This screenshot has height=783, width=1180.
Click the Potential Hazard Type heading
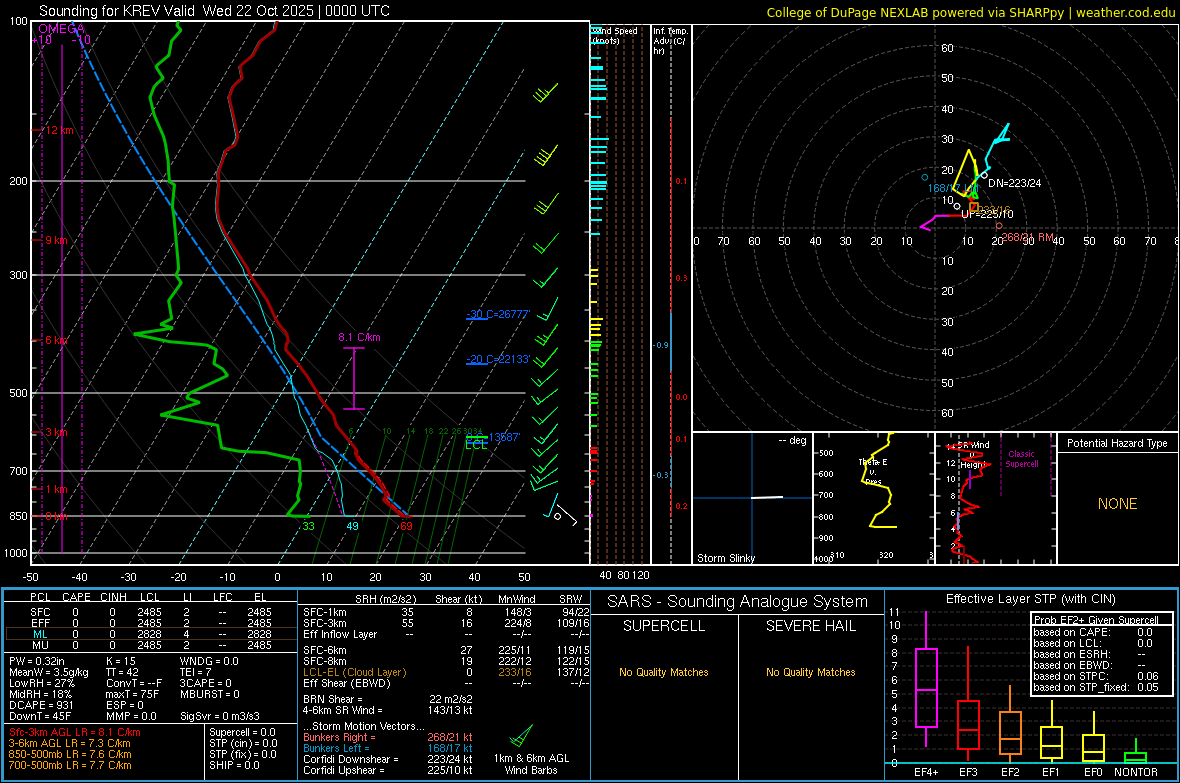(x=1117, y=443)
